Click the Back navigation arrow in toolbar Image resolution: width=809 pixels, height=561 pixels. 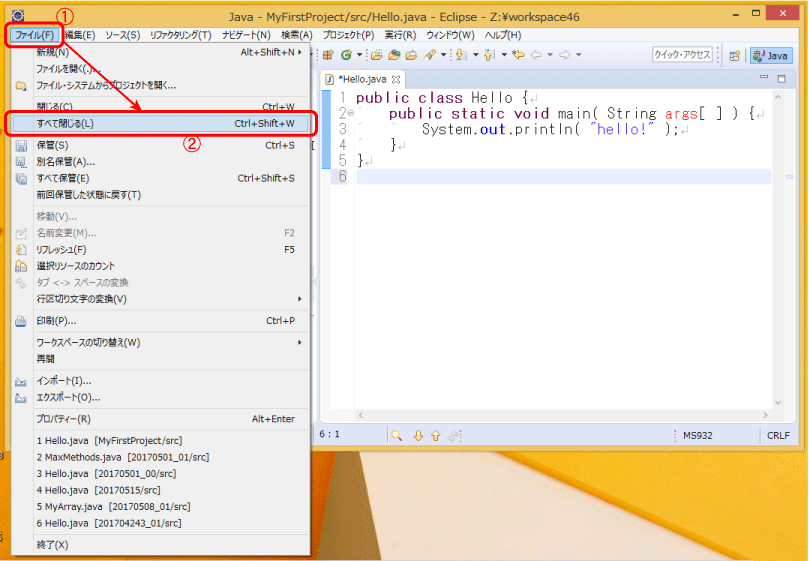(537, 55)
